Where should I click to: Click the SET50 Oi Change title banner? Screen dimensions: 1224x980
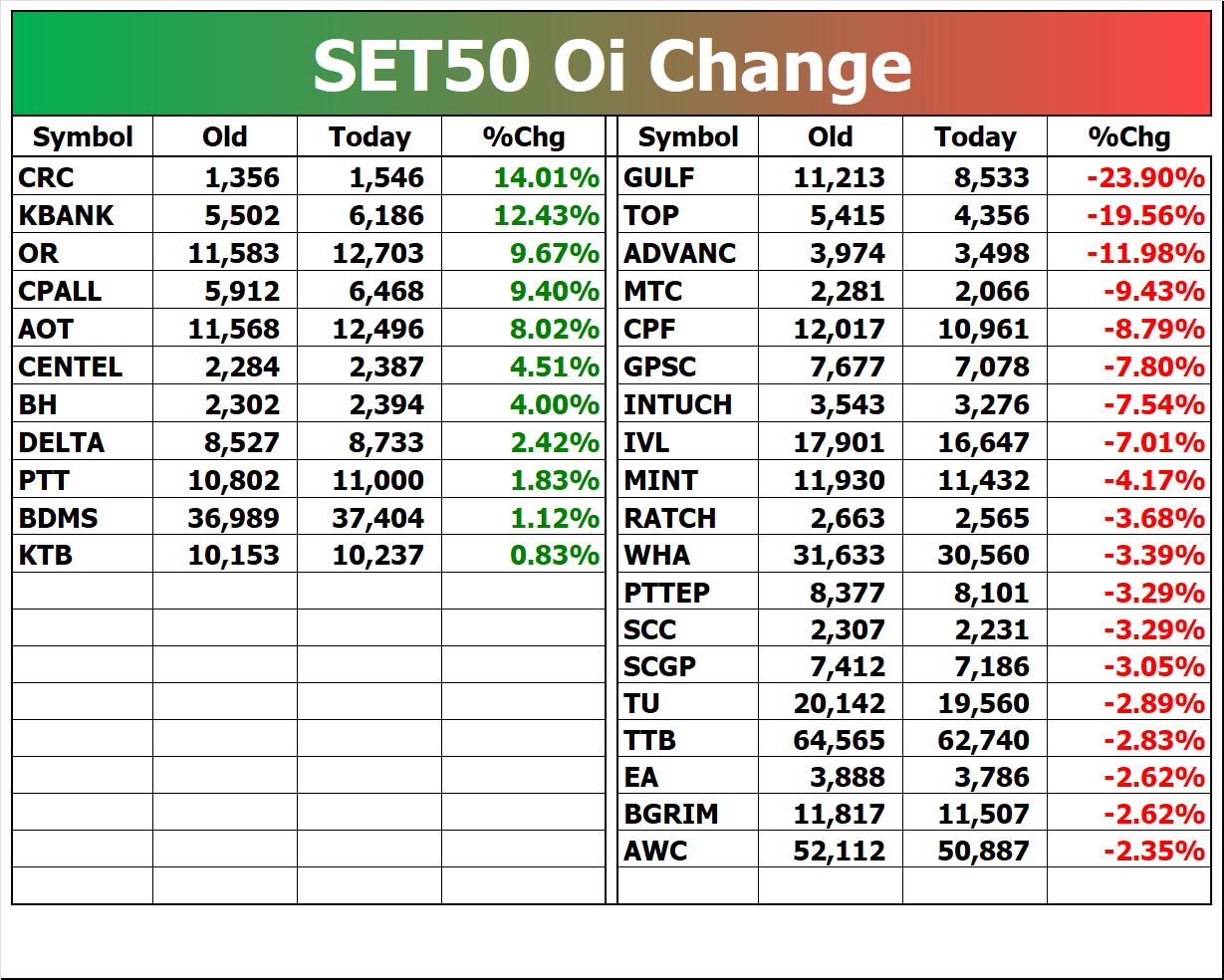click(x=612, y=65)
